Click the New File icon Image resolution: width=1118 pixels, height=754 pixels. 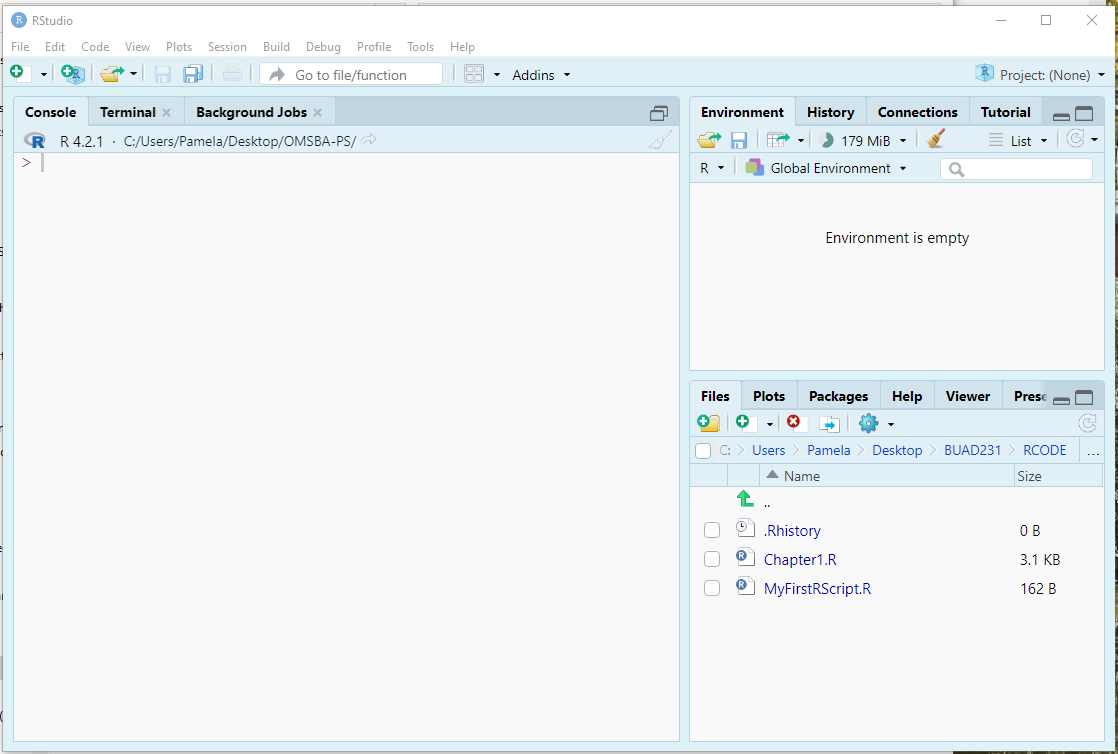click(19, 73)
